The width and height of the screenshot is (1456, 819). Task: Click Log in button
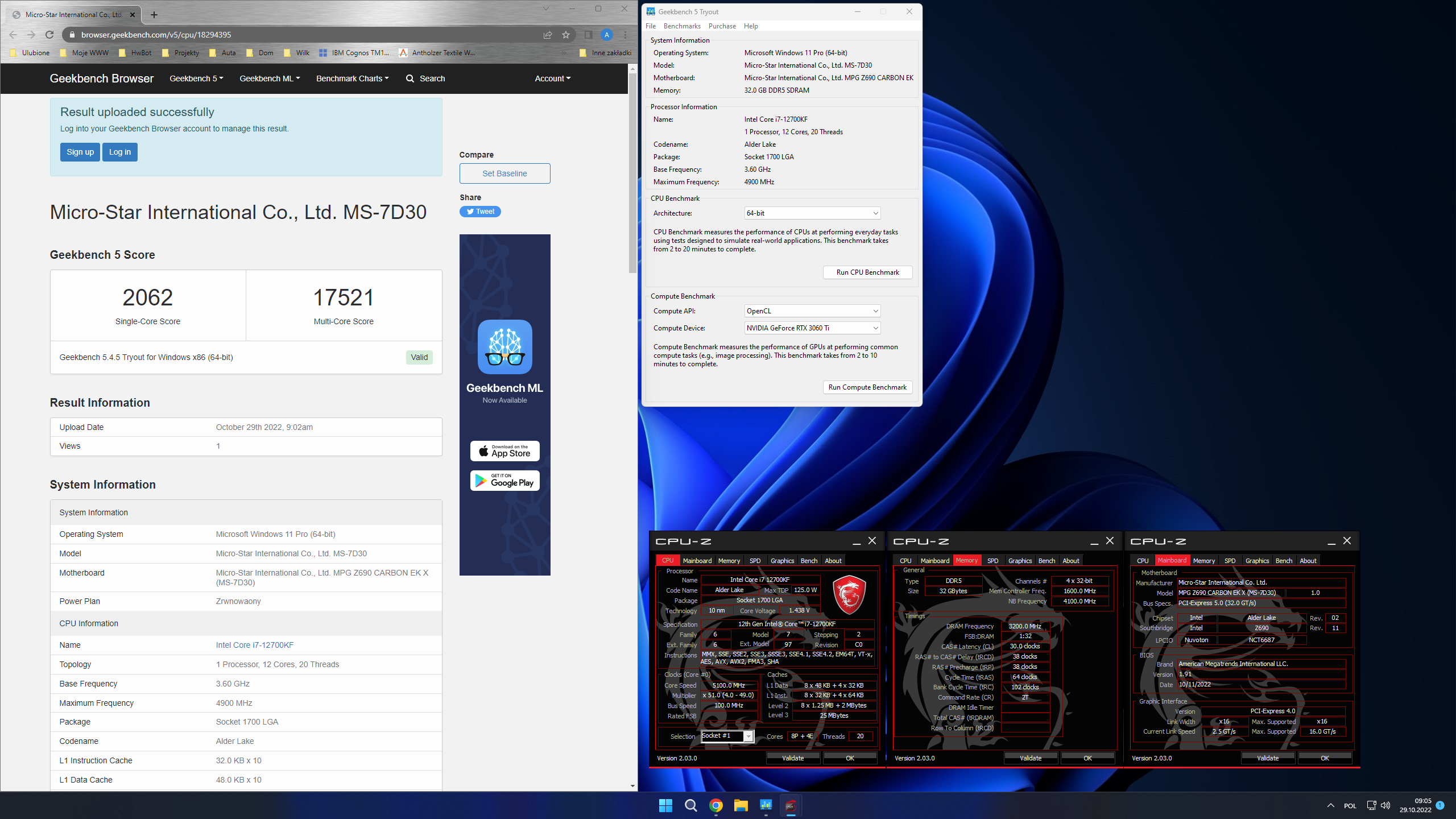point(120,152)
